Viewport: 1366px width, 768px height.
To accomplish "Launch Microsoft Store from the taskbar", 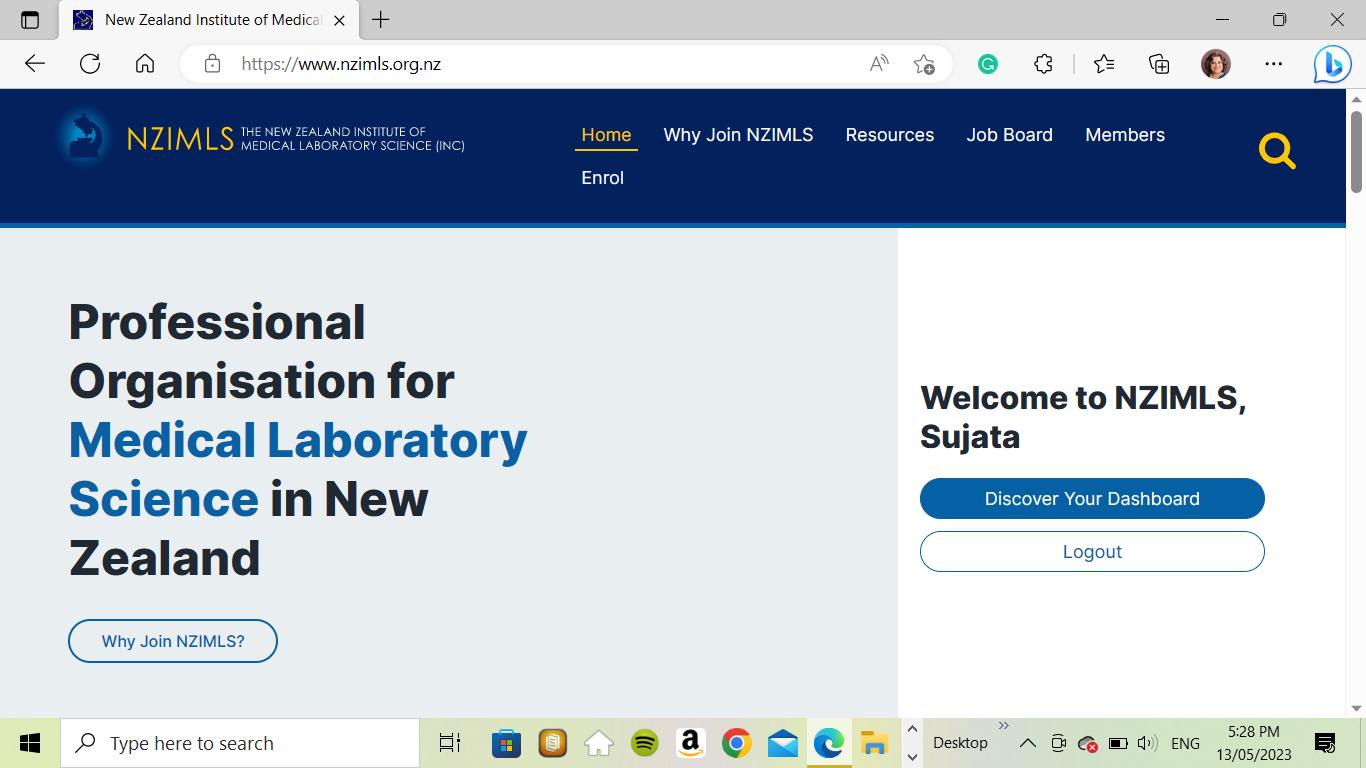I will click(506, 743).
